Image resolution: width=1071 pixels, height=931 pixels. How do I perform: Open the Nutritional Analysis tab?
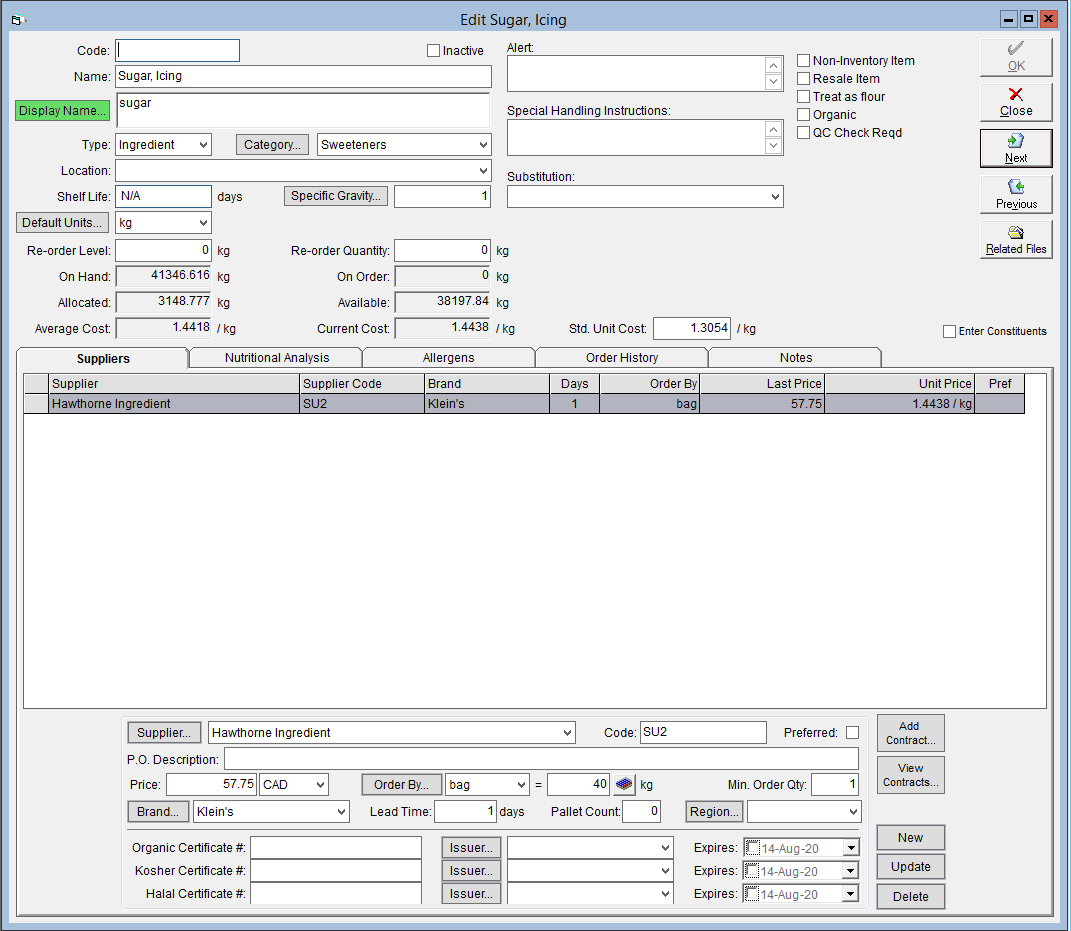click(277, 358)
